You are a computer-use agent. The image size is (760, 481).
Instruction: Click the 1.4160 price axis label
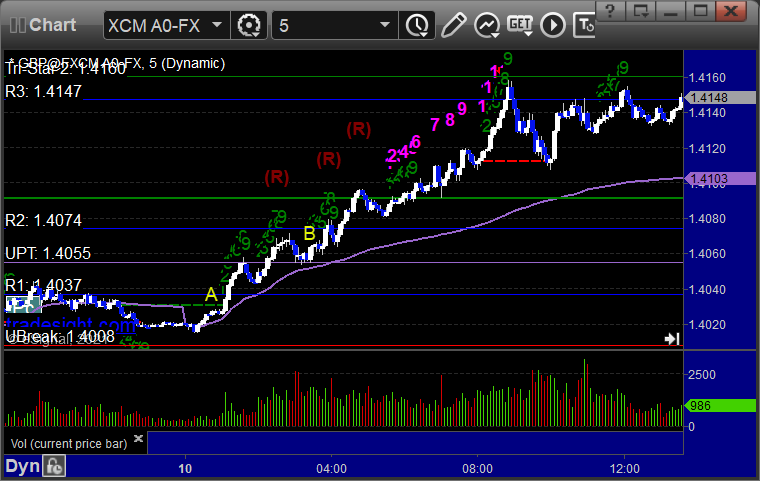coord(707,78)
